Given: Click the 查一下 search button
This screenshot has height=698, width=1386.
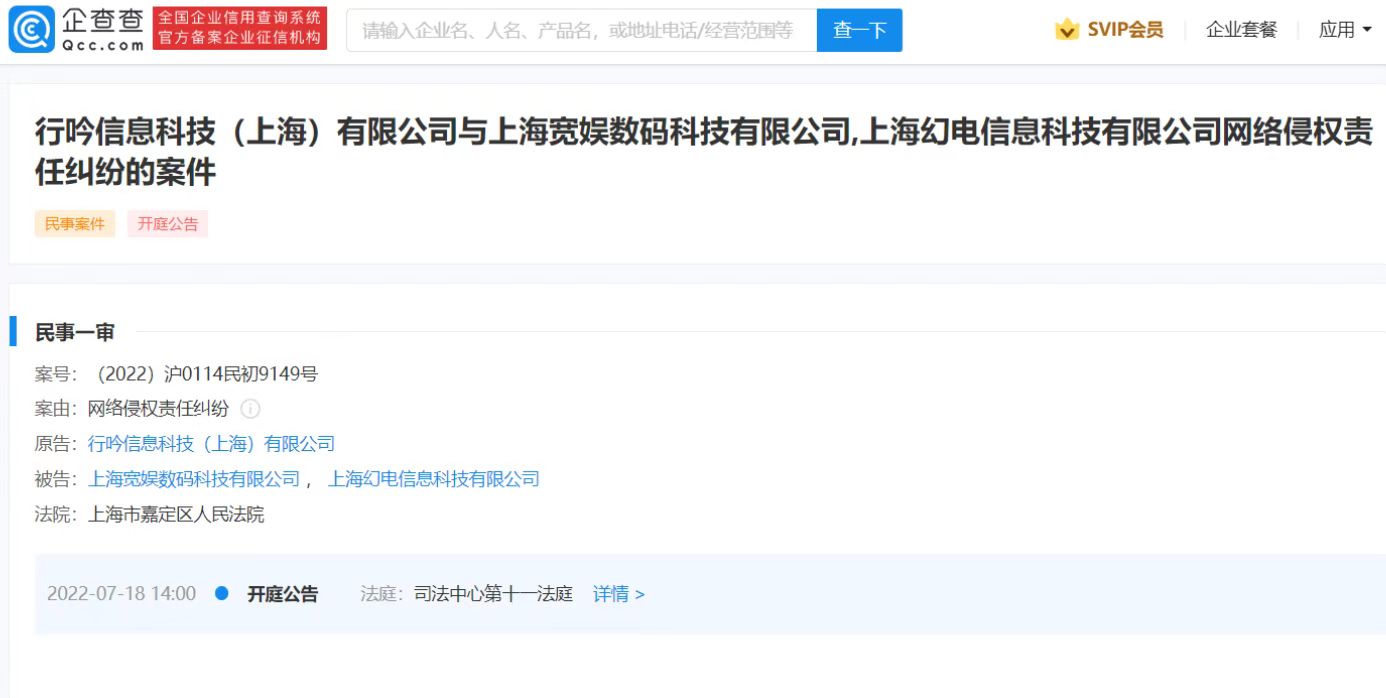Looking at the screenshot, I should point(860,30).
